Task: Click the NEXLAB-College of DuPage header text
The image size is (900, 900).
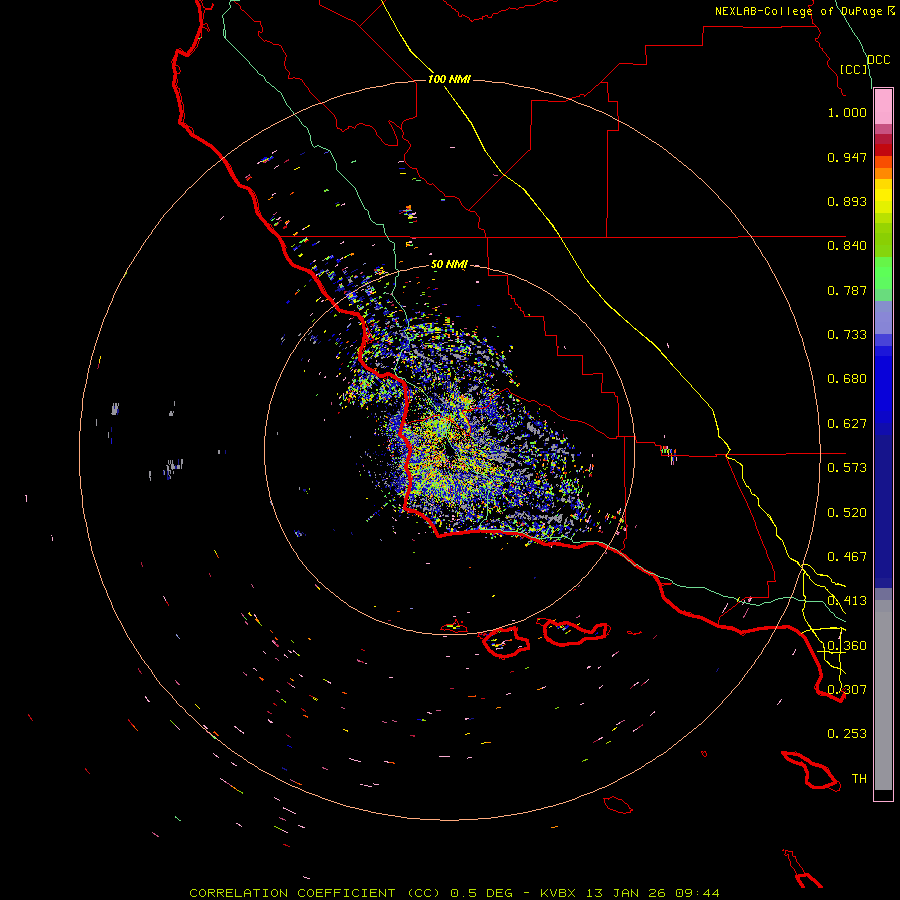Action: tap(804, 11)
